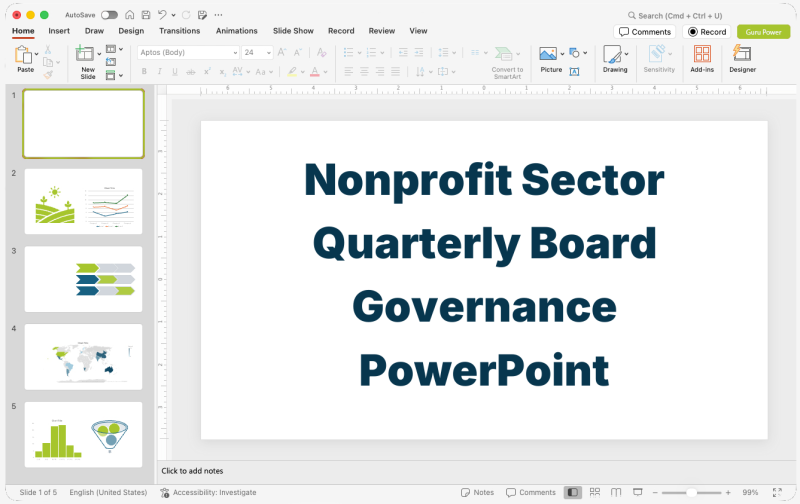This screenshot has width=800, height=504.
Task: Click the New Slide icon
Action: pos(85,54)
